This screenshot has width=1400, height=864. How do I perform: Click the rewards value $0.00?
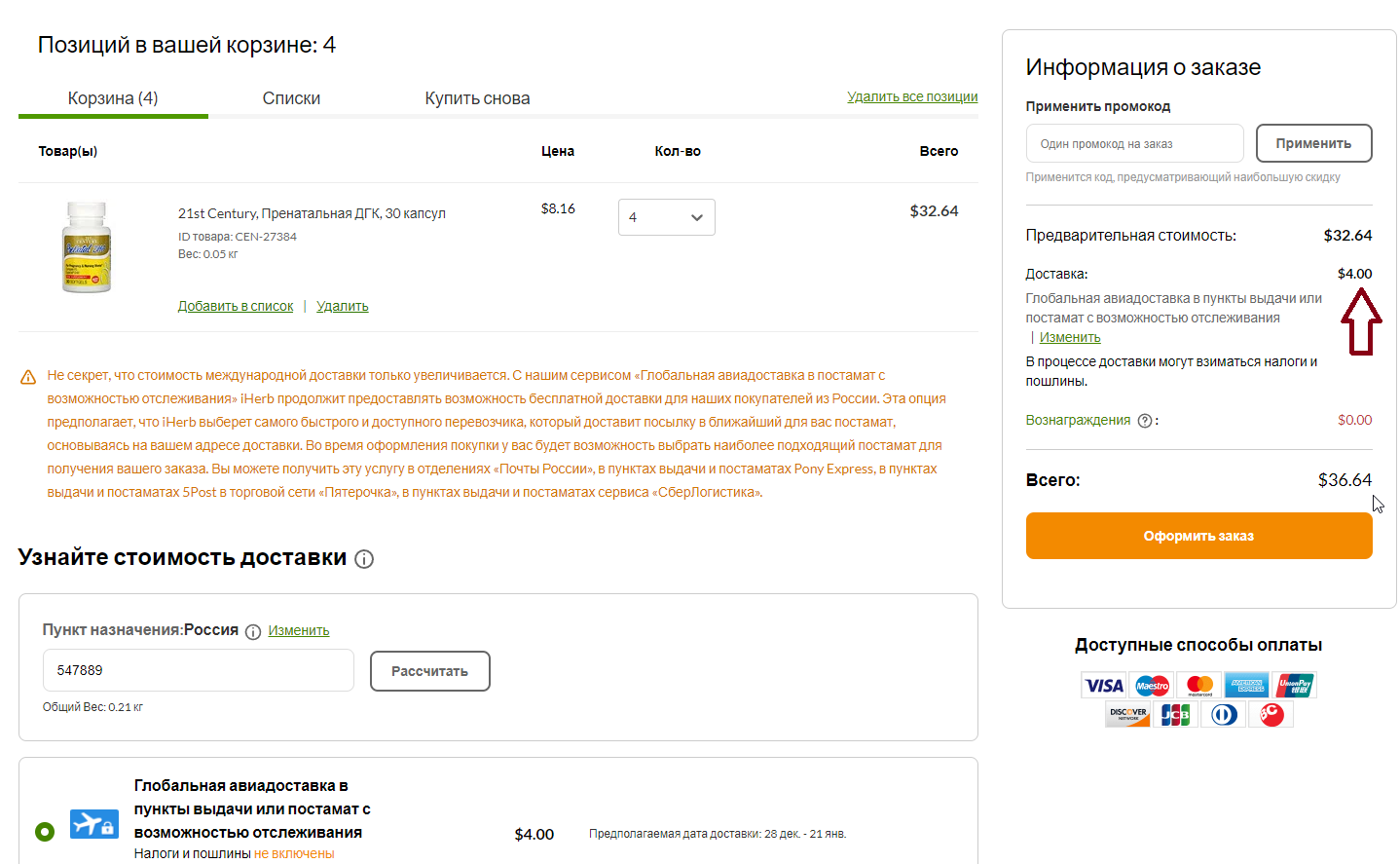(x=1354, y=420)
